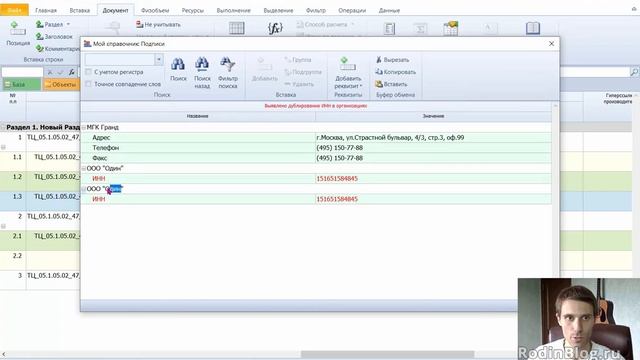640x360 pixels.
Task: Click the Вырезать scissors icon
Action: click(379, 60)
